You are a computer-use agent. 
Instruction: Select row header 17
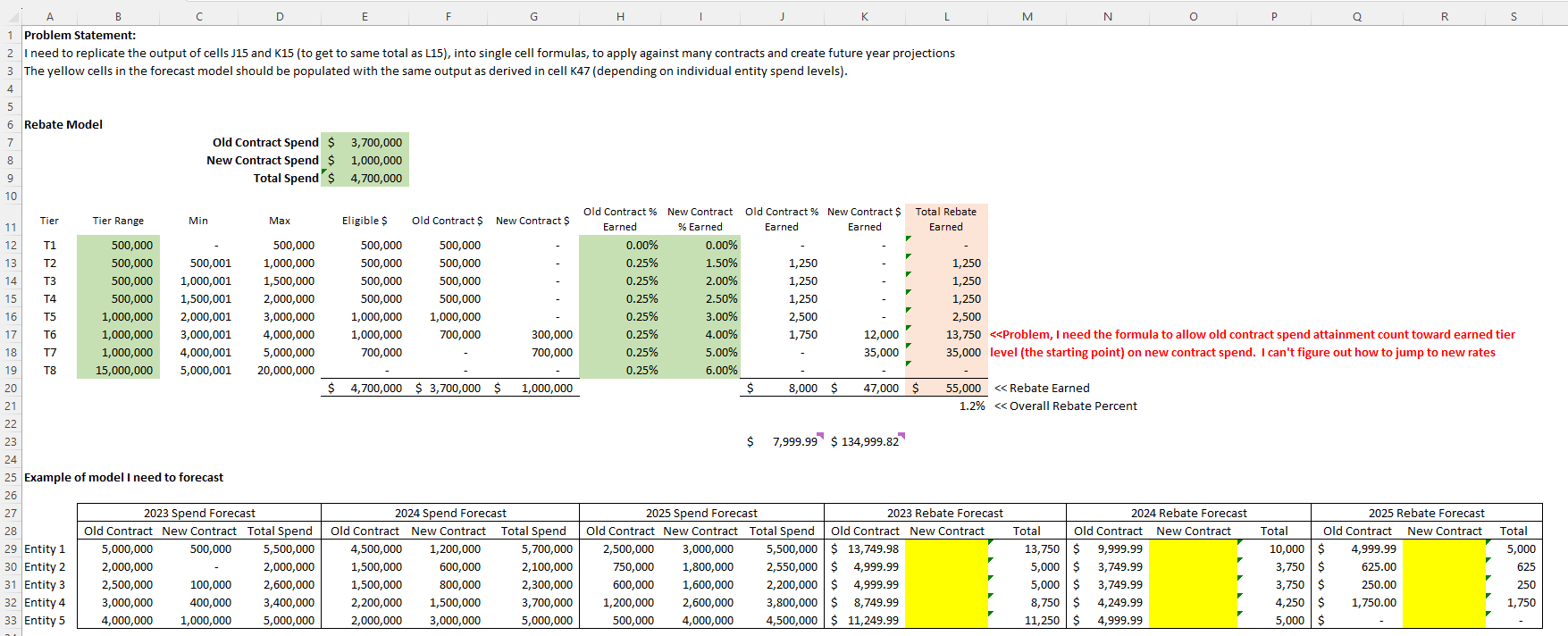(x=11, y=334)
